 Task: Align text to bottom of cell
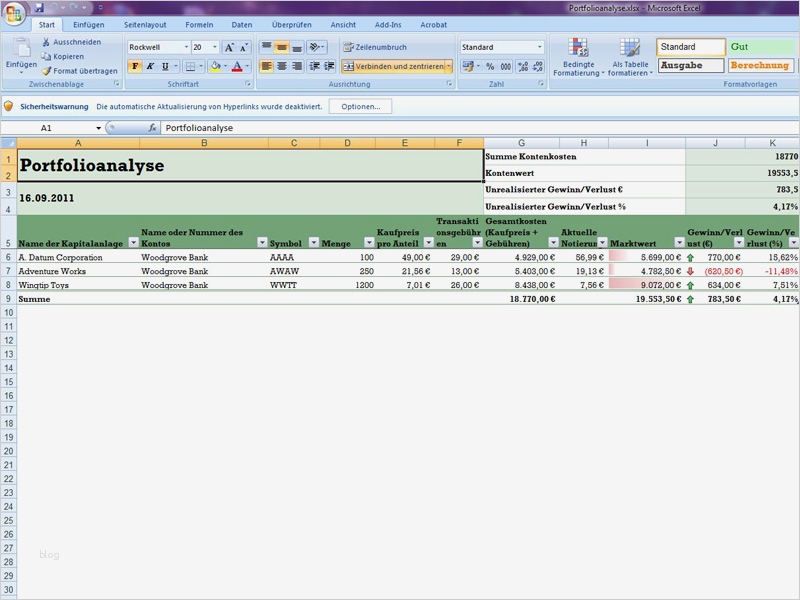[297, 47]
